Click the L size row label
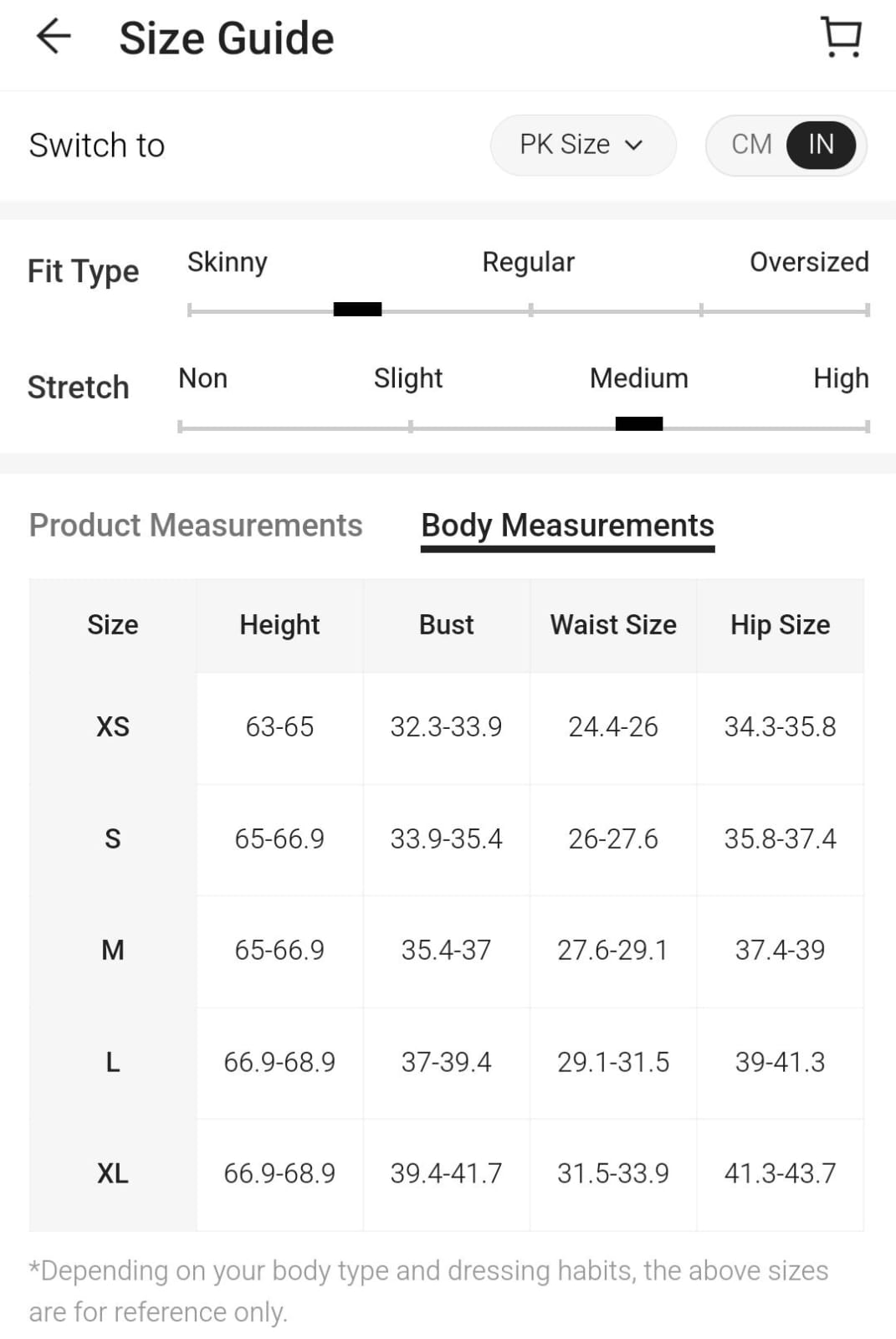The width and height of the screenshot is (896, 1339). [113, 1062]
